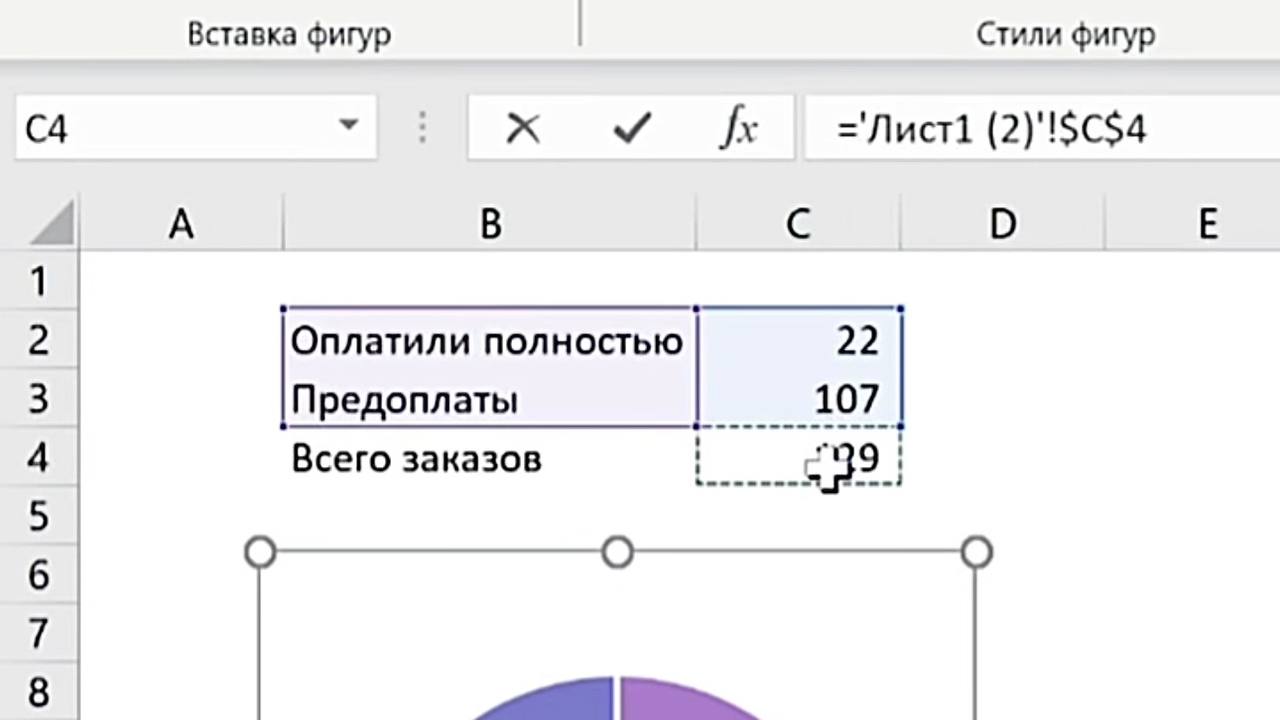Open the Insert Function fx dialog
The width and height of the screenshot is (1280, 720).
click(738, 128)
